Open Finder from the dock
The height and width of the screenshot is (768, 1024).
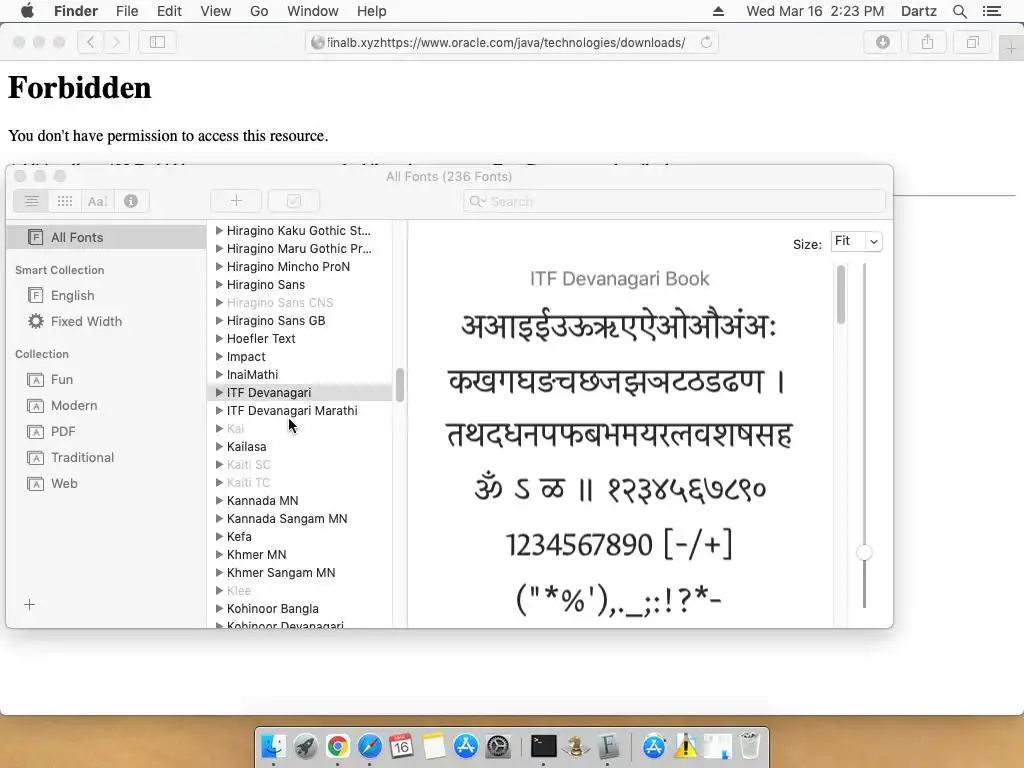tap(274, 746)
